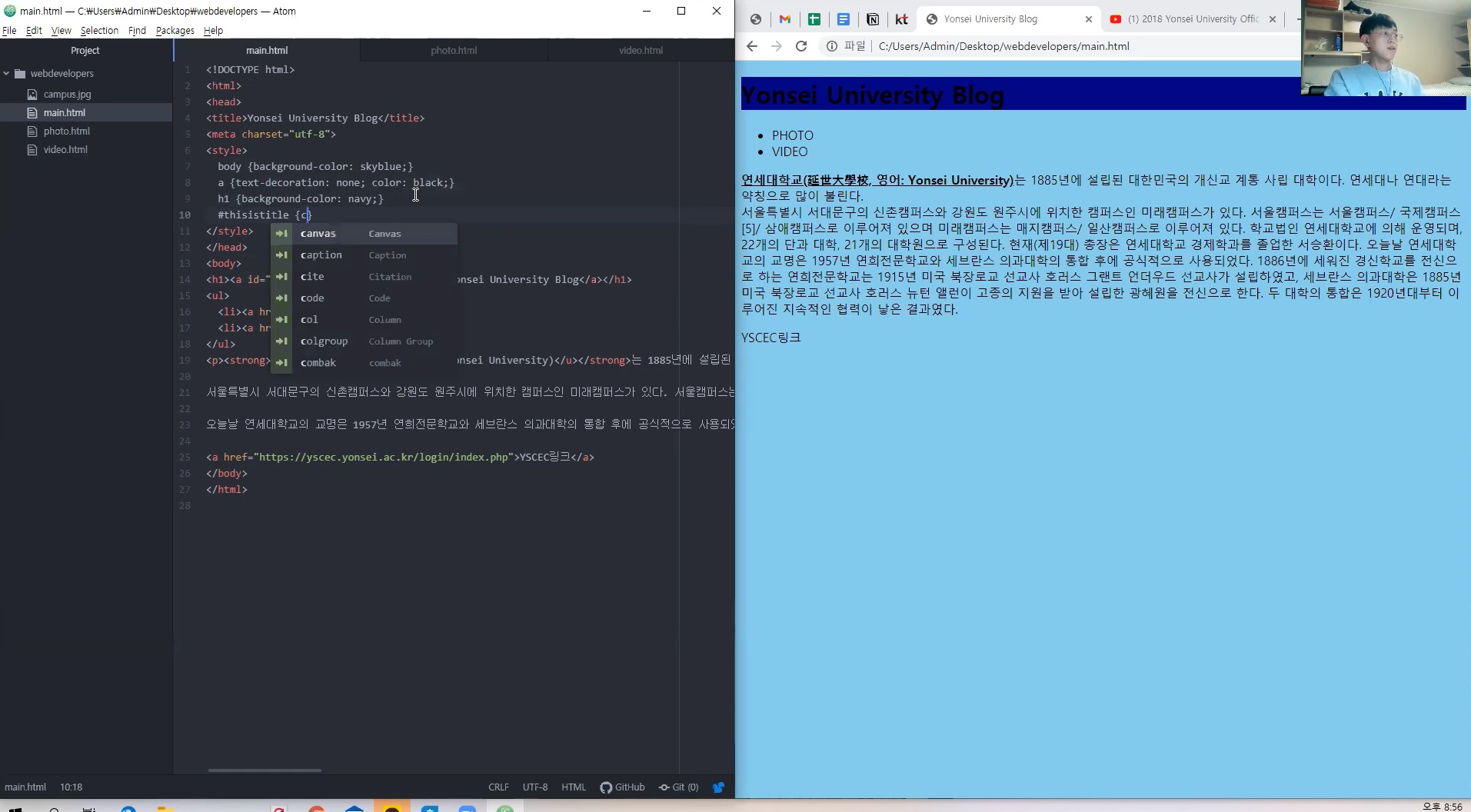Screen dimensions: 1471x812
Task: Close the 2018 Yonsei University YouTube tab
Action: click(1273, 19)
